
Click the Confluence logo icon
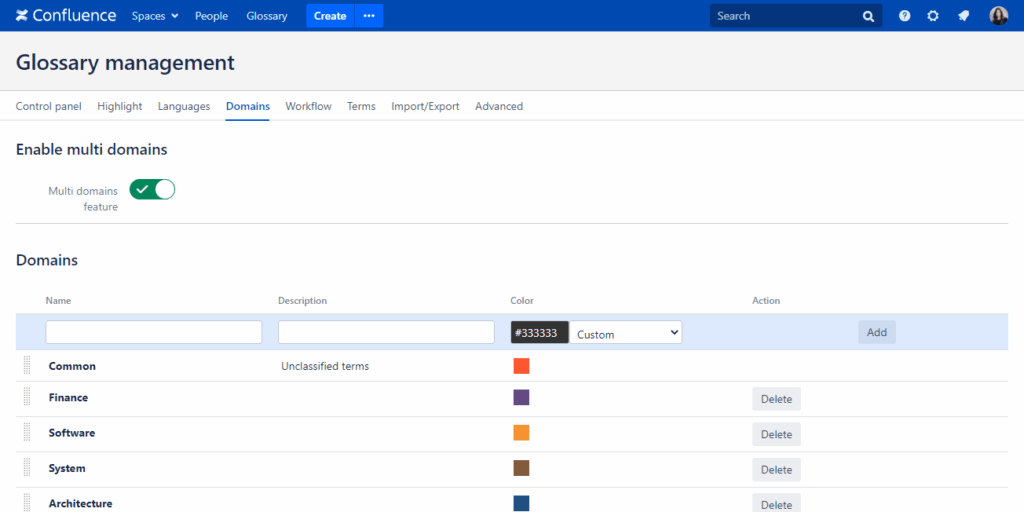(x=22, y=16)
